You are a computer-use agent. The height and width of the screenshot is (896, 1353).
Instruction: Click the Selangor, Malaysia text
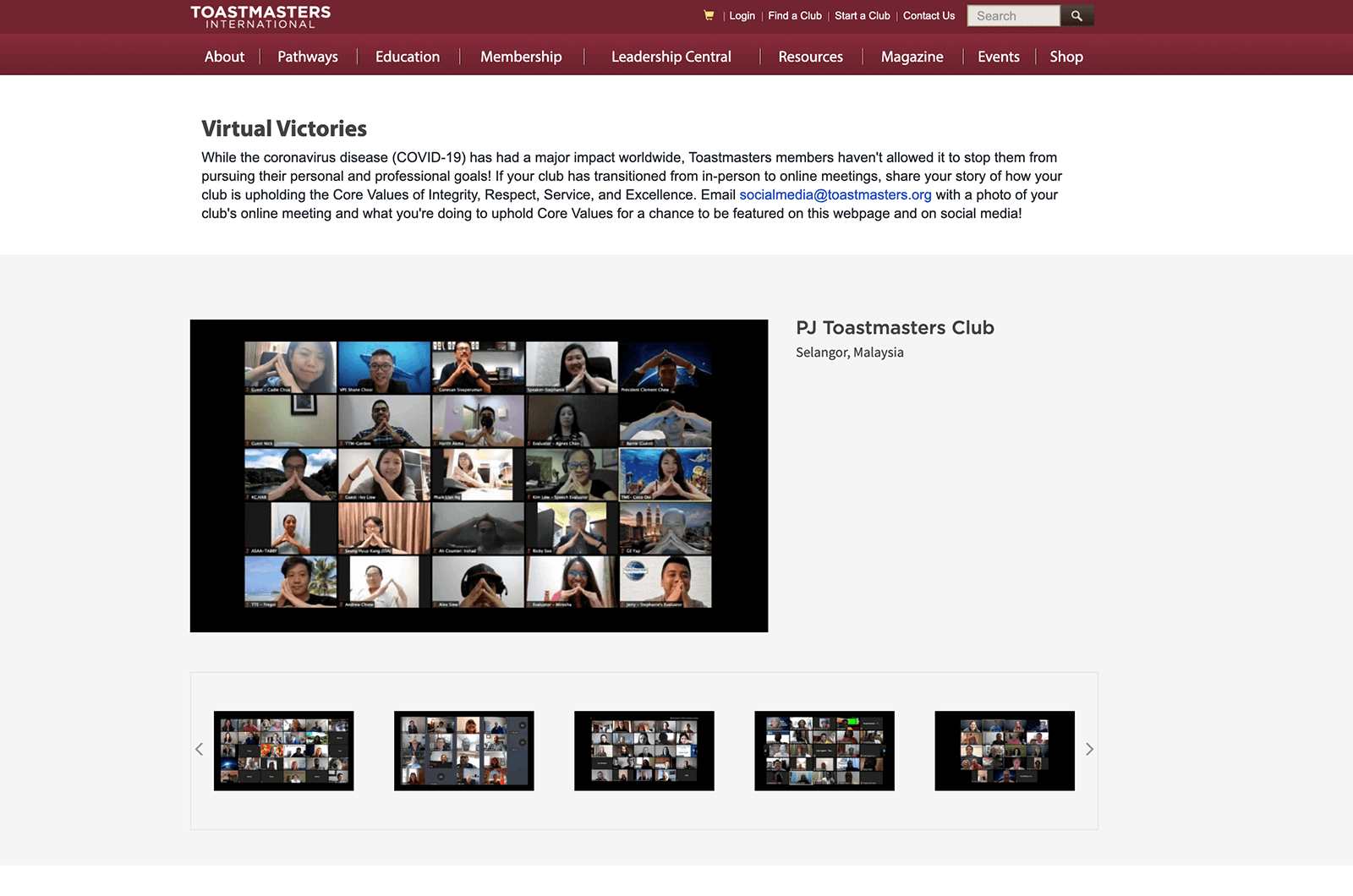tap(850, 352)
